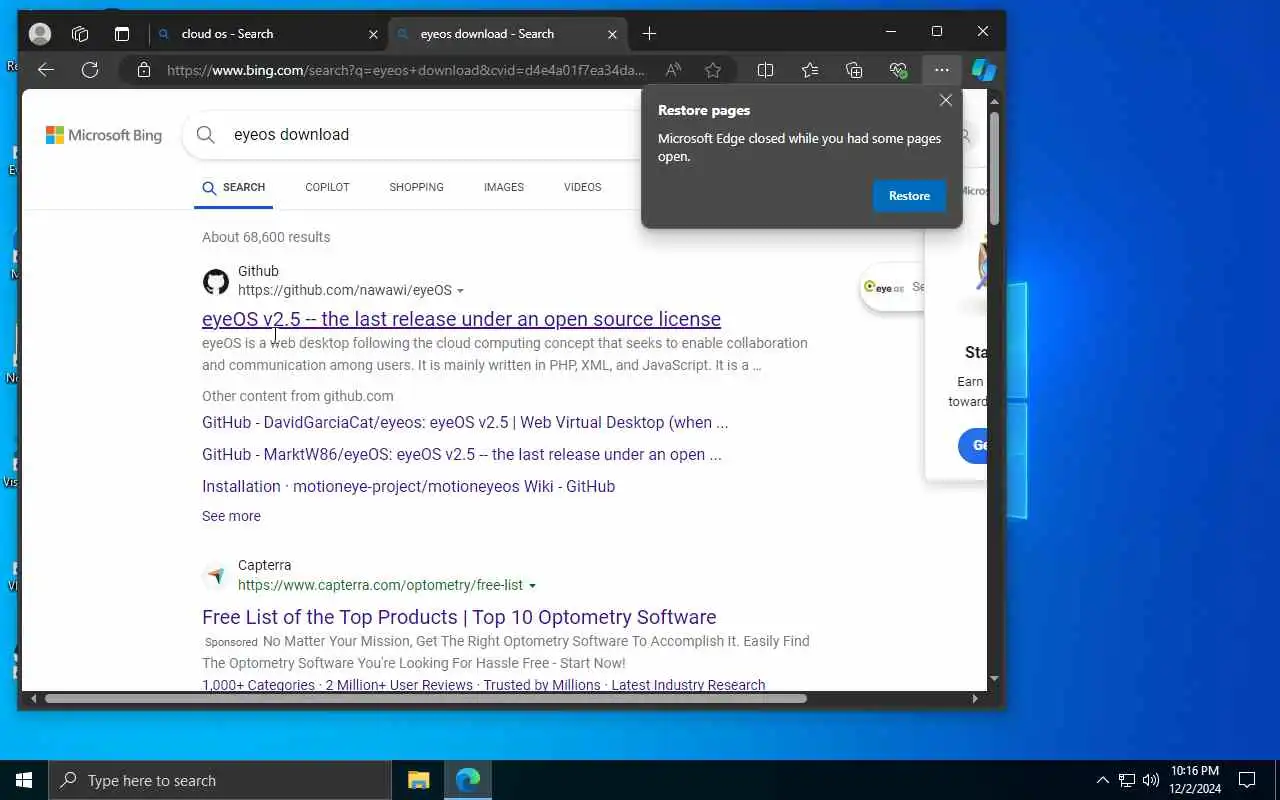Open Settings and more ellipsis menu
This screenshot has width=1280, height=800.
click(942, 70)
